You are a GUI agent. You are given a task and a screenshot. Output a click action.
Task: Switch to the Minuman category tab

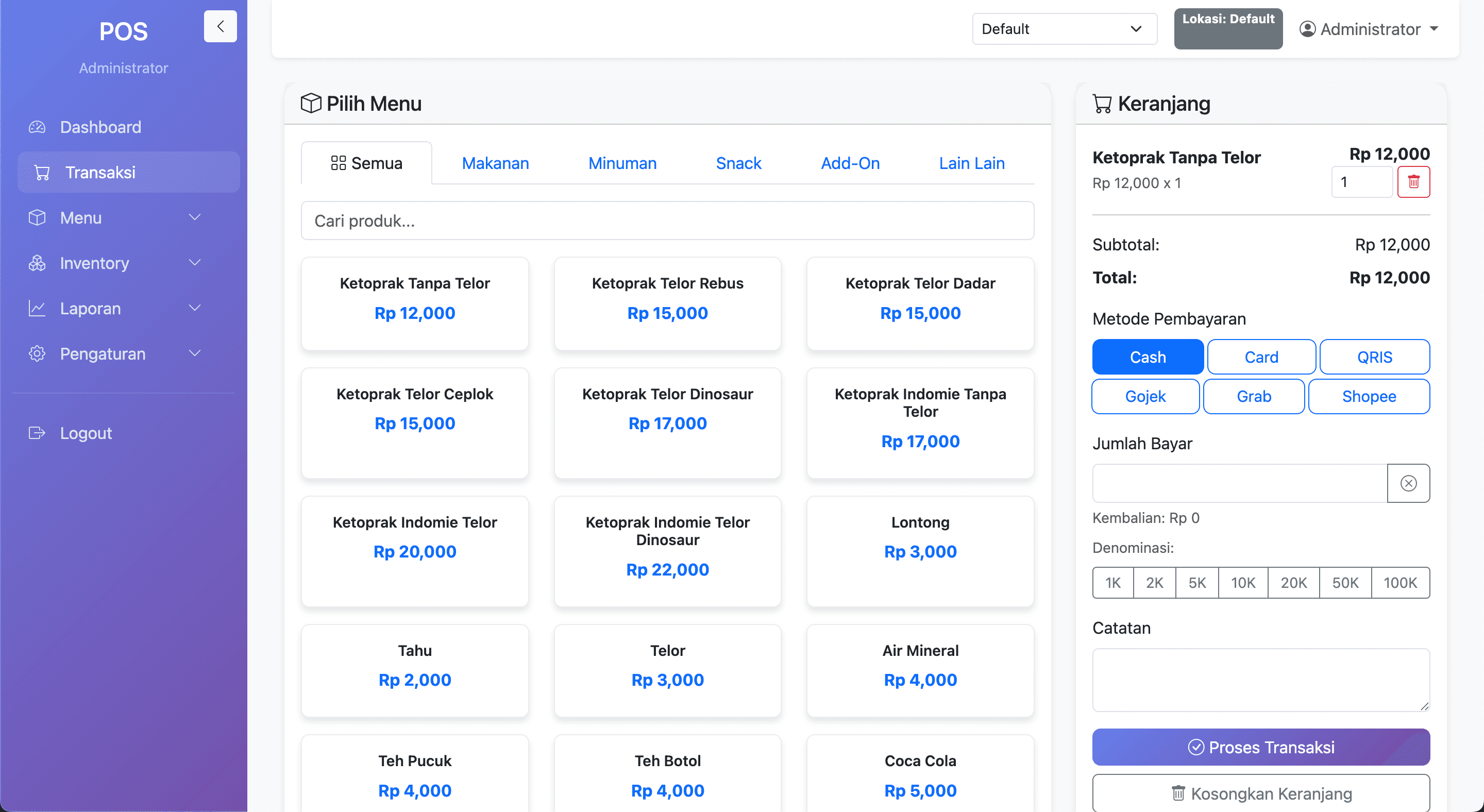(622, 163)
